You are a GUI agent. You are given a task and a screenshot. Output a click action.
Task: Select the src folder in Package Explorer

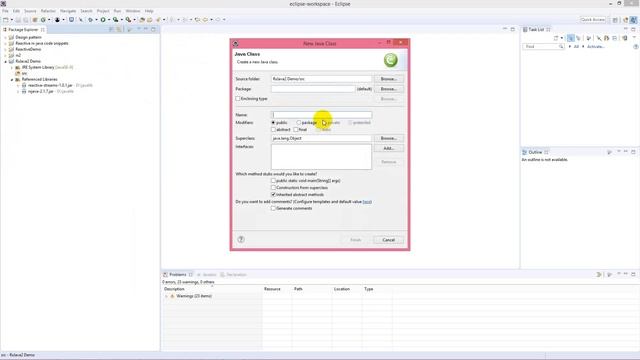(x=24, y=73)
